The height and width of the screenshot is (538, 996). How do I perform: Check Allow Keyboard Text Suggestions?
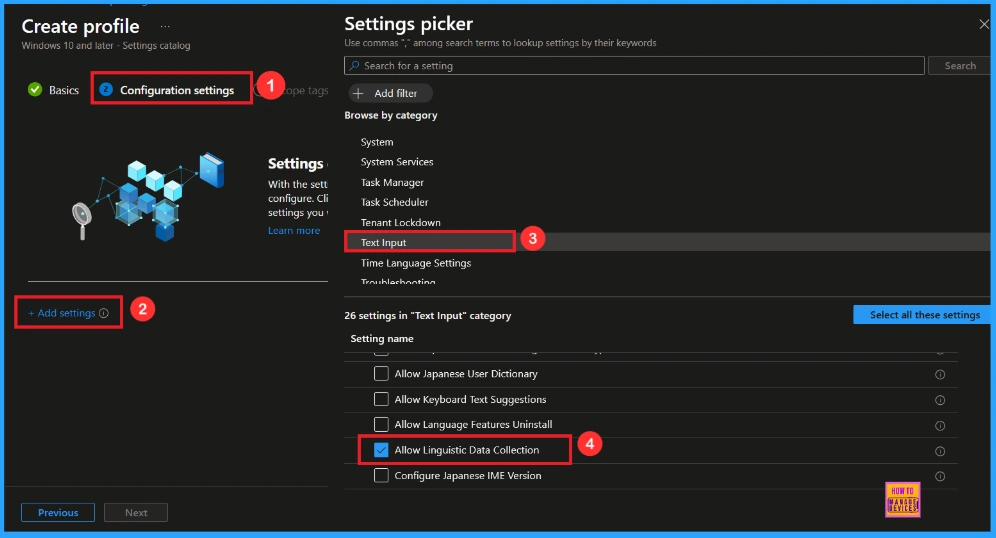click(x=381, y=399)
